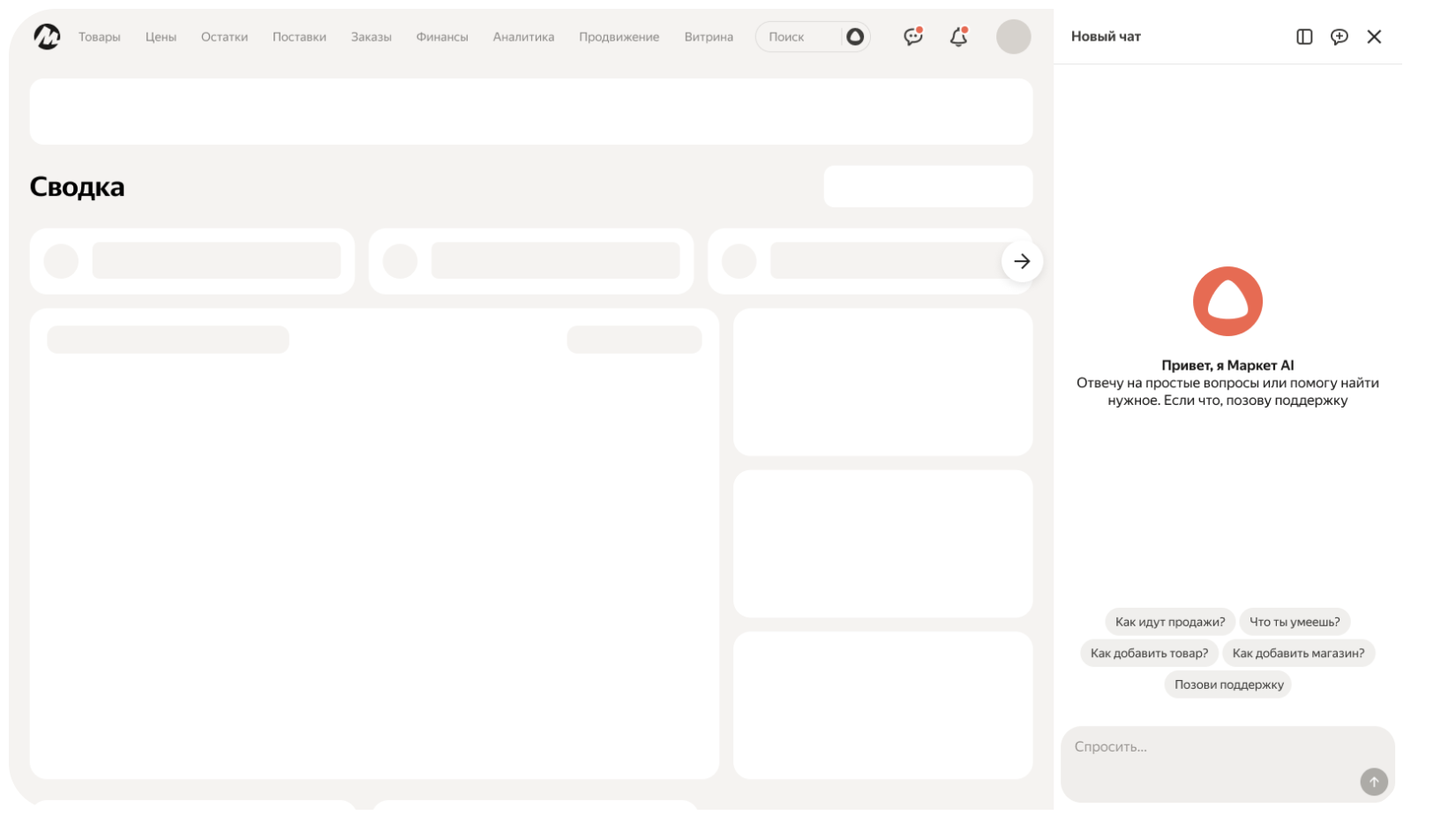Click the 'Как идут продажи?' suggestion
1456x815 pixels.
point(1169,622)
